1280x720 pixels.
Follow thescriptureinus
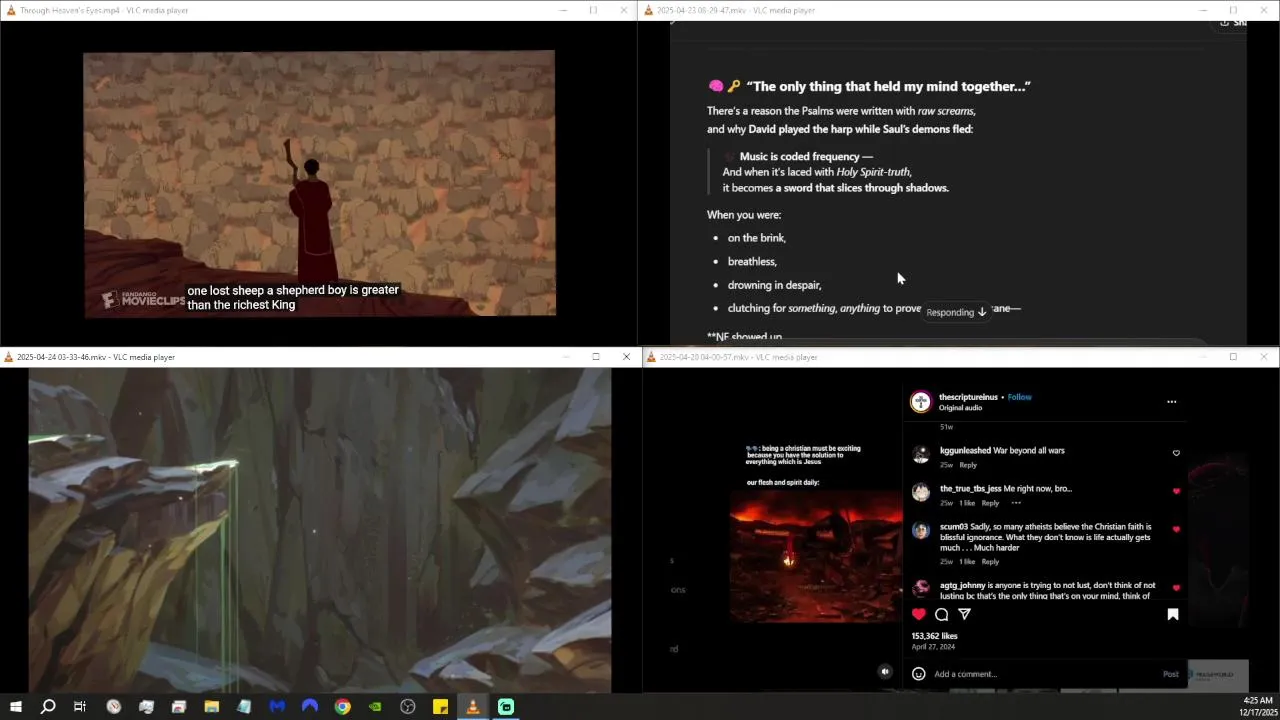1019,397
